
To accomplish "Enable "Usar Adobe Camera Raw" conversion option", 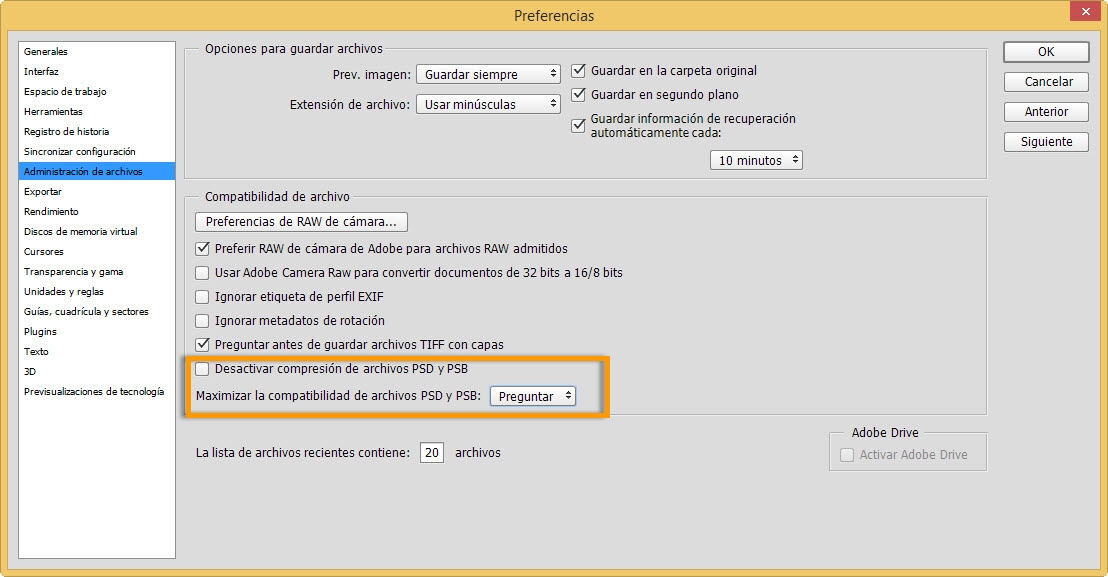I will [202, 271].
